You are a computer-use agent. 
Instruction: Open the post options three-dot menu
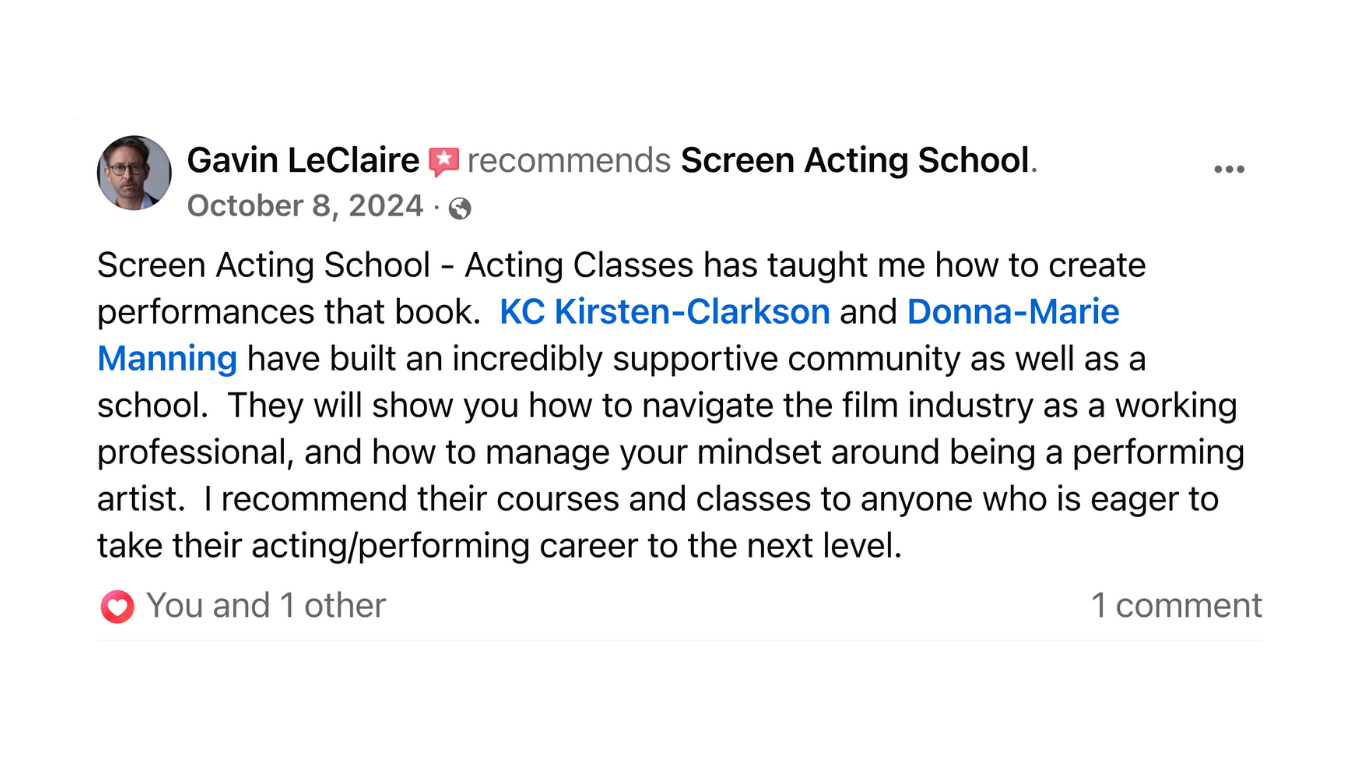click(x=1228, y=169)
